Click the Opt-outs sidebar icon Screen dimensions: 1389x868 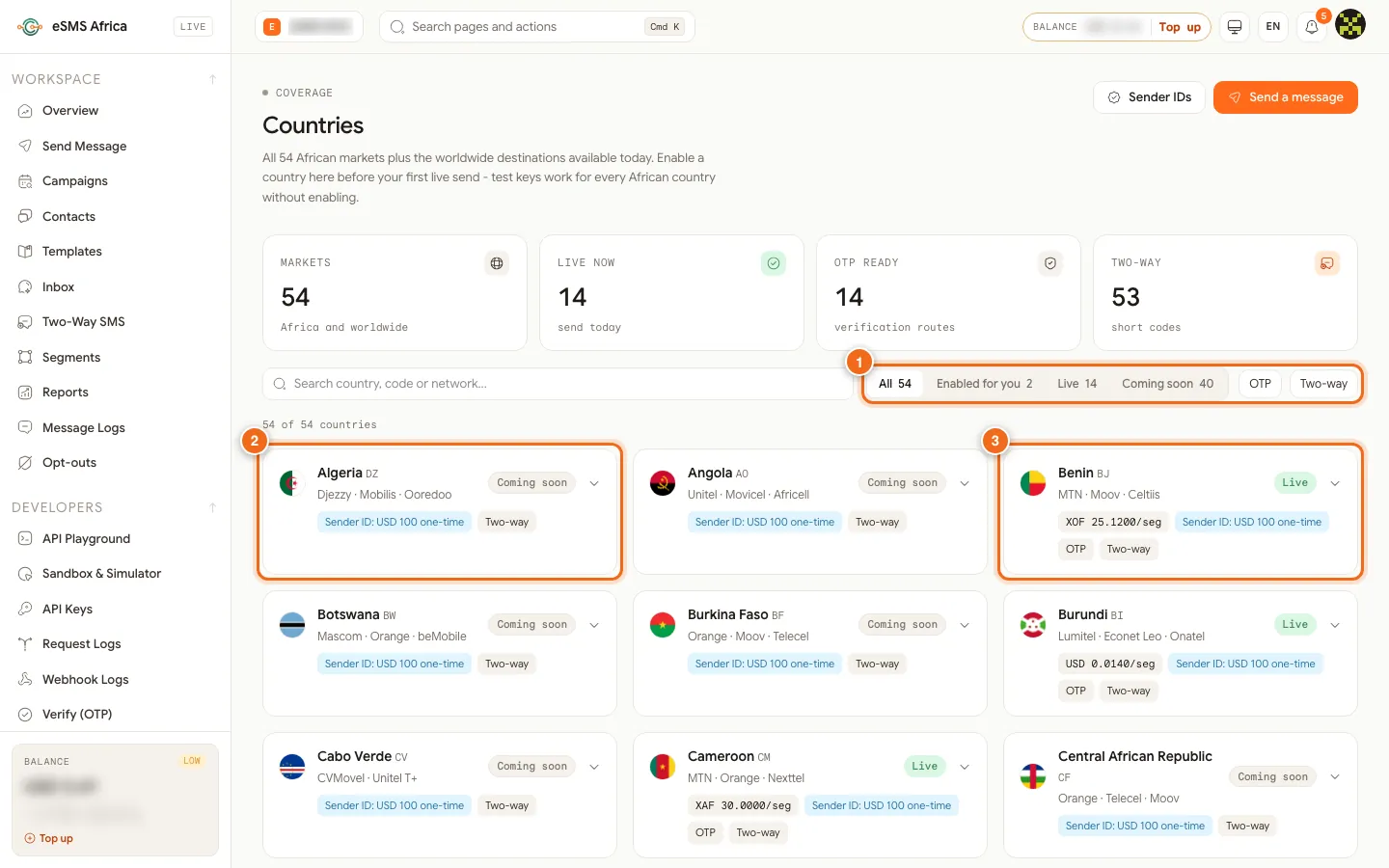click(x=25, y=463)
